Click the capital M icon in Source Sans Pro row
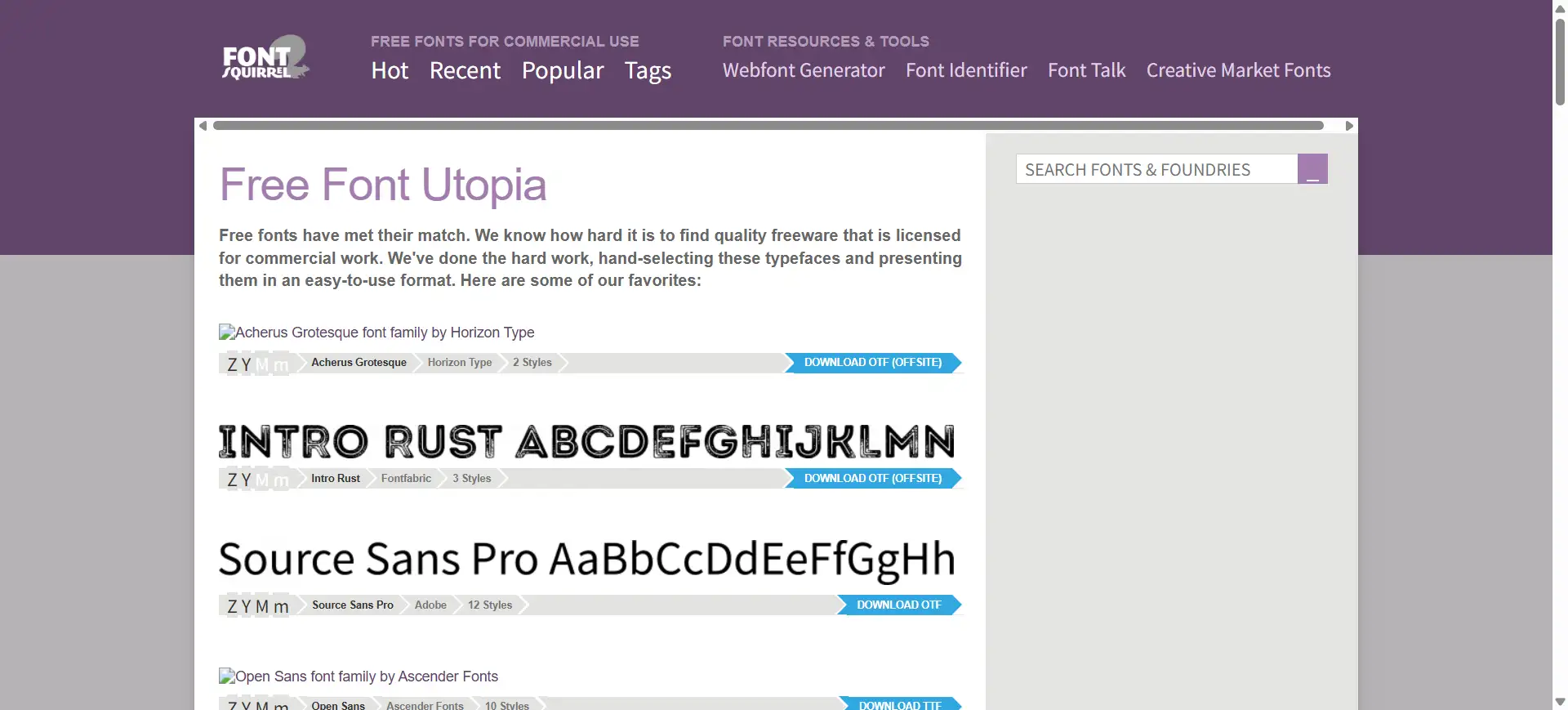The image size is (1568, 710). pyautogui.click(x=261, y=606)
